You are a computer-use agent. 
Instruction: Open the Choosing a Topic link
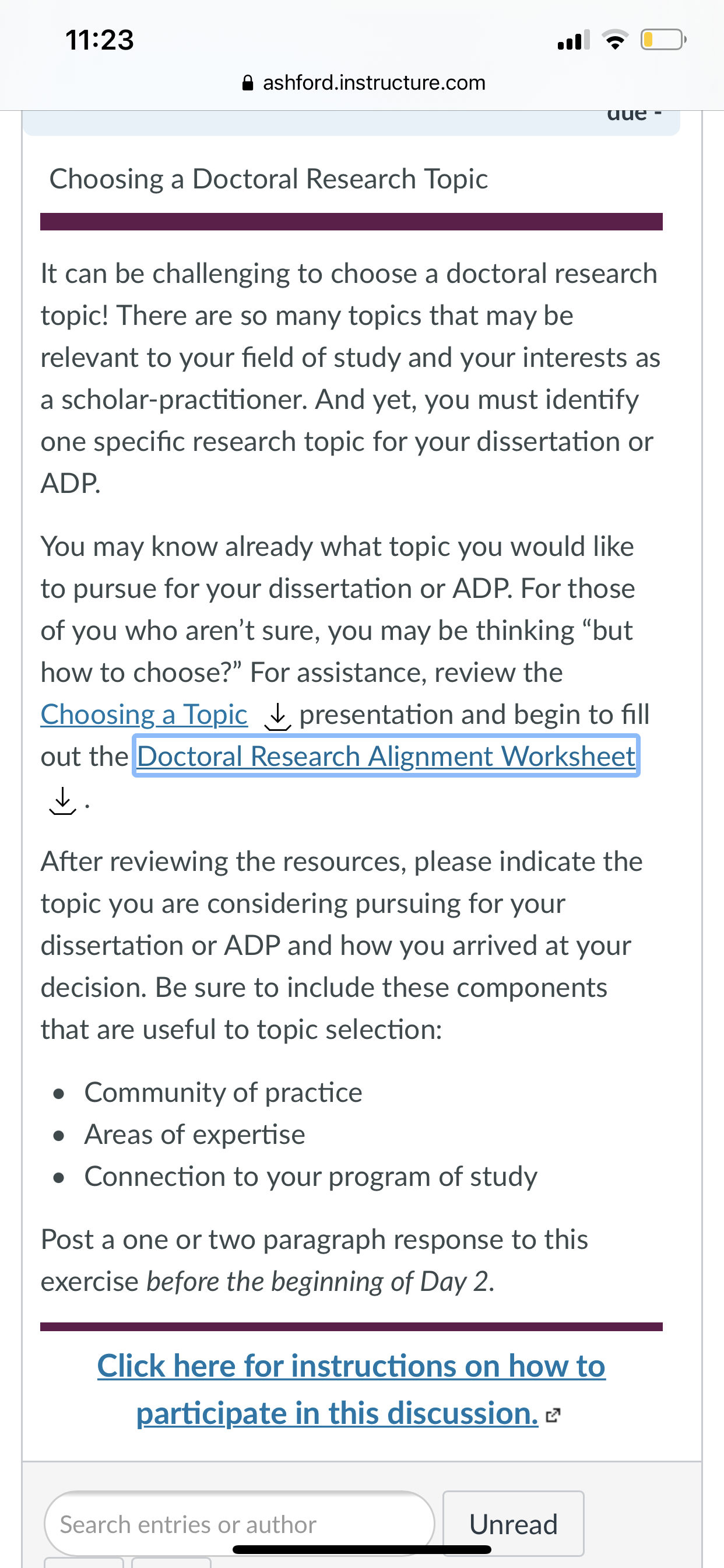coord(144,715)
